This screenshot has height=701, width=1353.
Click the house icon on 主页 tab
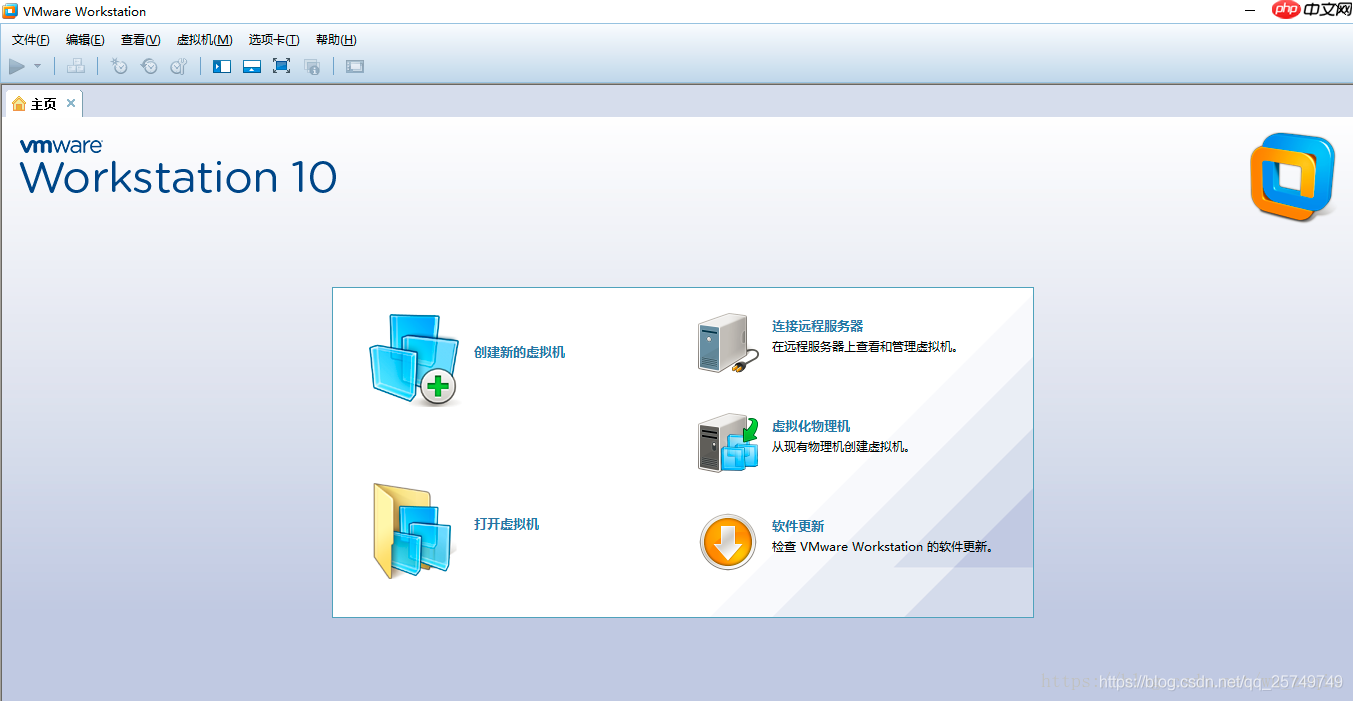[19, 104]
